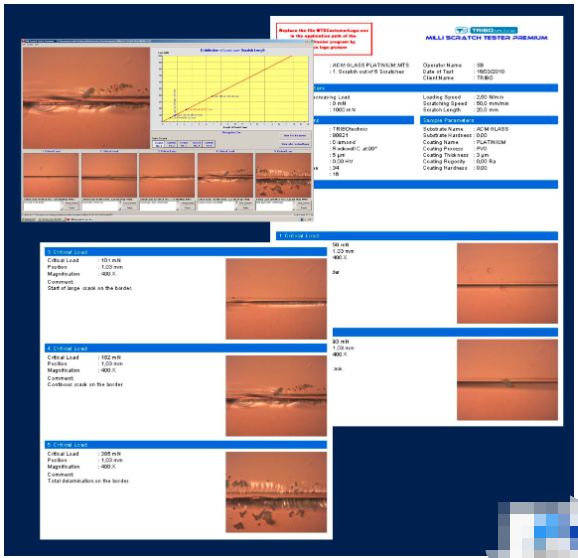Click the red logo placeholder box on the report
The image size is (578, 558).
pos(324,39)
